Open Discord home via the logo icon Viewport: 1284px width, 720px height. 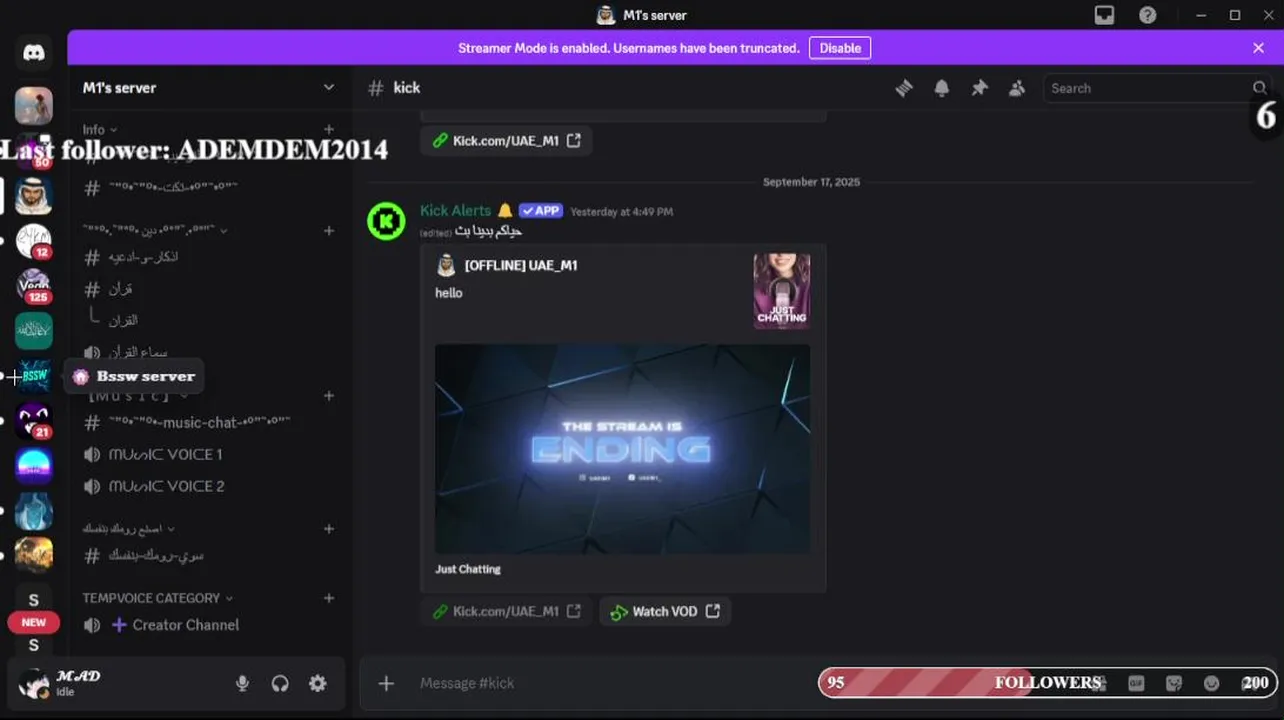[34, 53]
